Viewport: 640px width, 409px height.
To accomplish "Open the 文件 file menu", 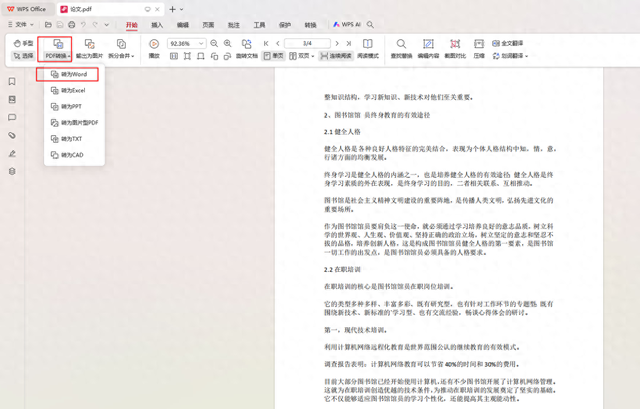I will click(20, 24).
